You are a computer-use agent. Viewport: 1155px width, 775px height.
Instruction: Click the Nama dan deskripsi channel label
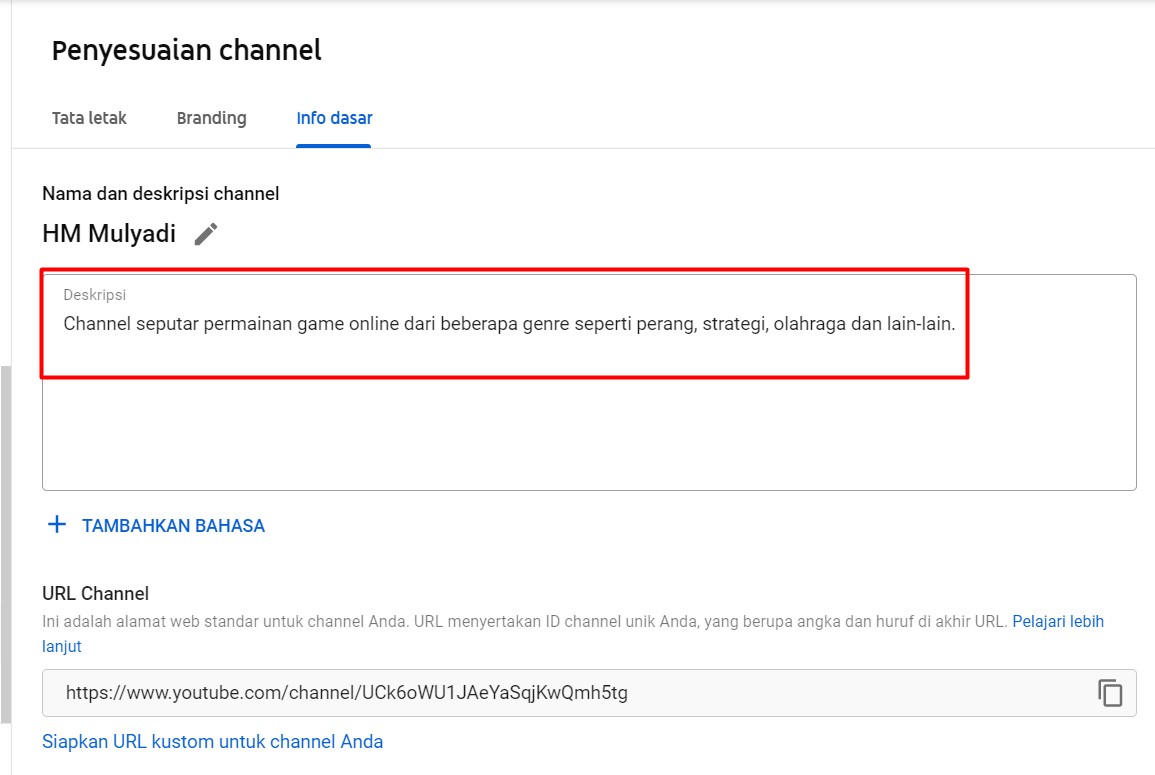pyautogui.click(x=160, y=194)
